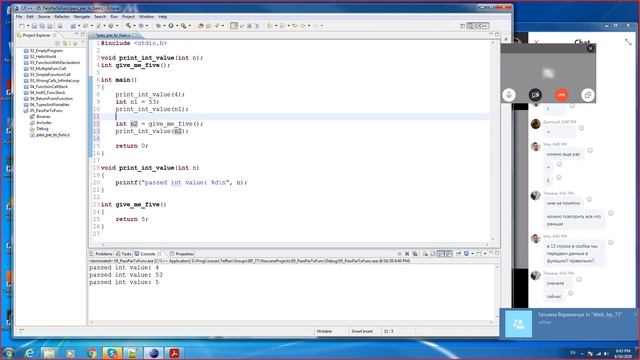Open the Window menu
Viewport: 640px width, 360px height.
pyautogui.click(x=147, y=17)
